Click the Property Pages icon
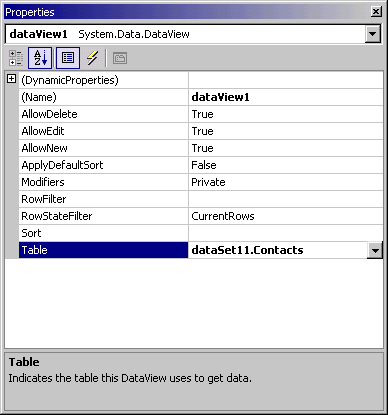This screenshot has width=388, height=415. [120, 59]
